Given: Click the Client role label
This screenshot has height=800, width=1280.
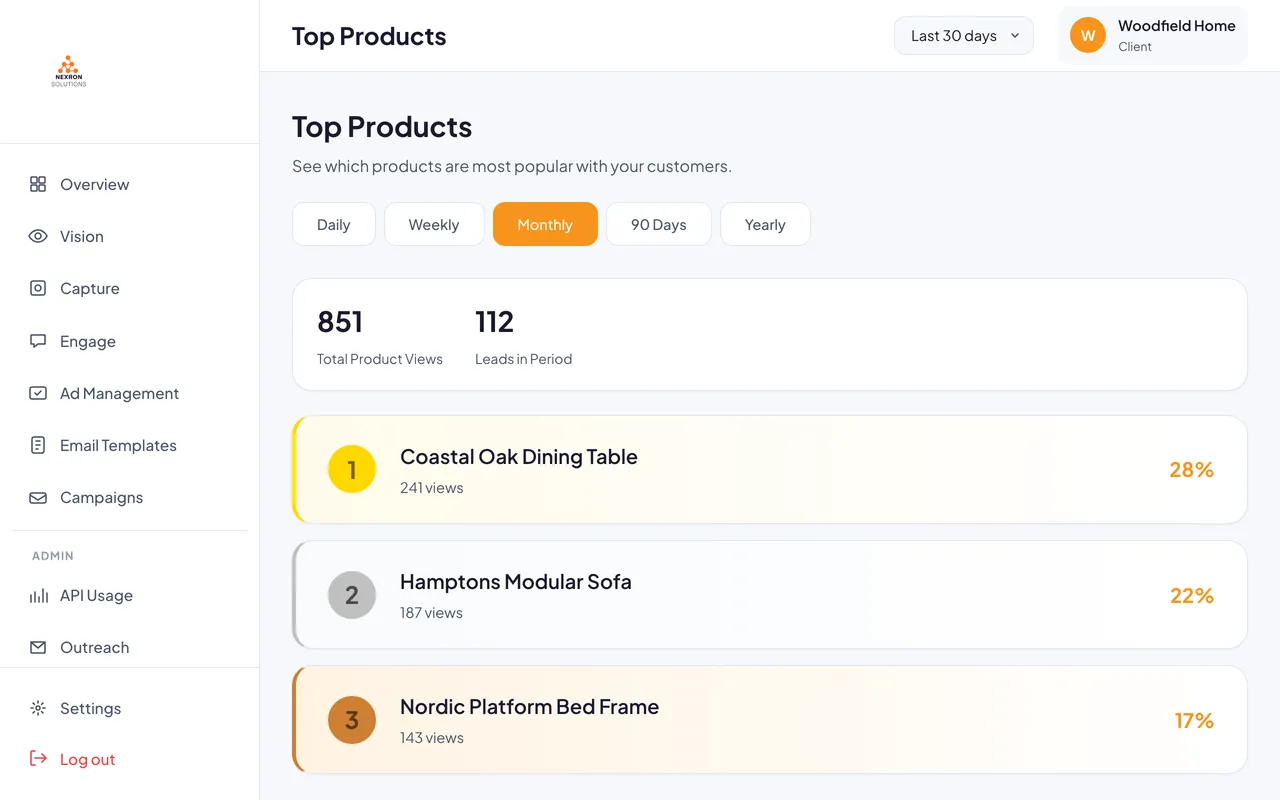Looking at the screenshot, I should click(1135, 47).
